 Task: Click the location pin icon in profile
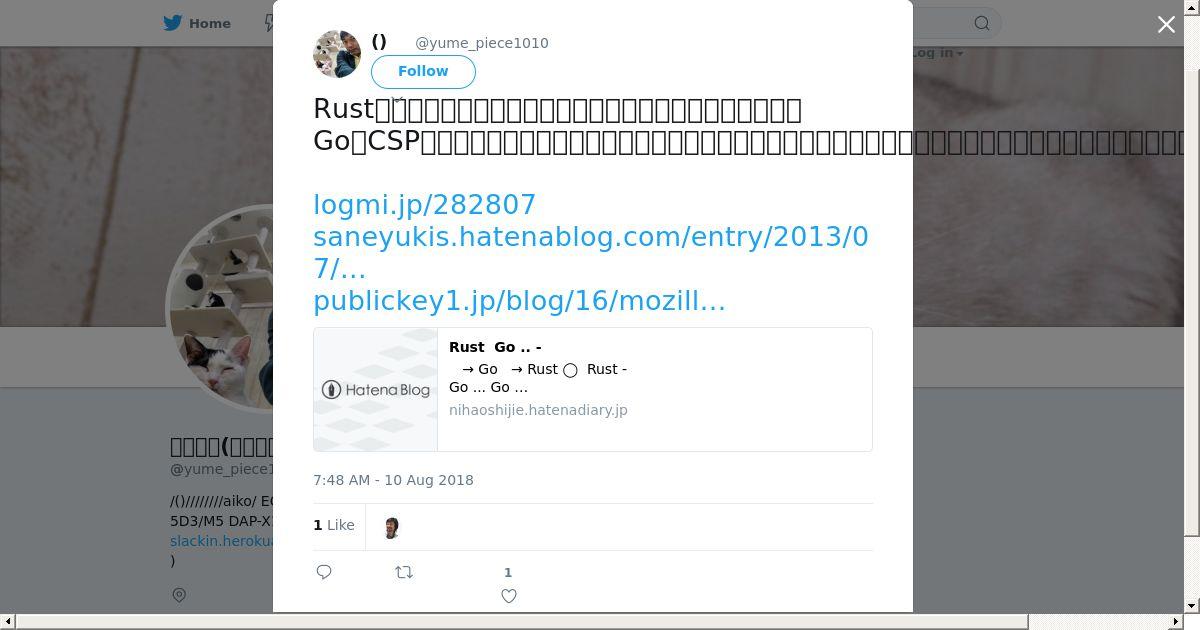pos(179,595)
